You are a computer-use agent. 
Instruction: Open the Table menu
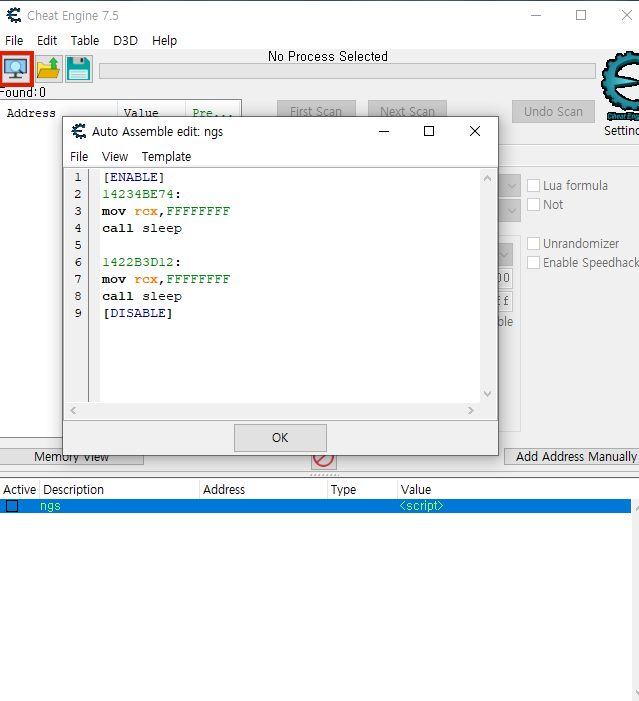tap(84, 40)
